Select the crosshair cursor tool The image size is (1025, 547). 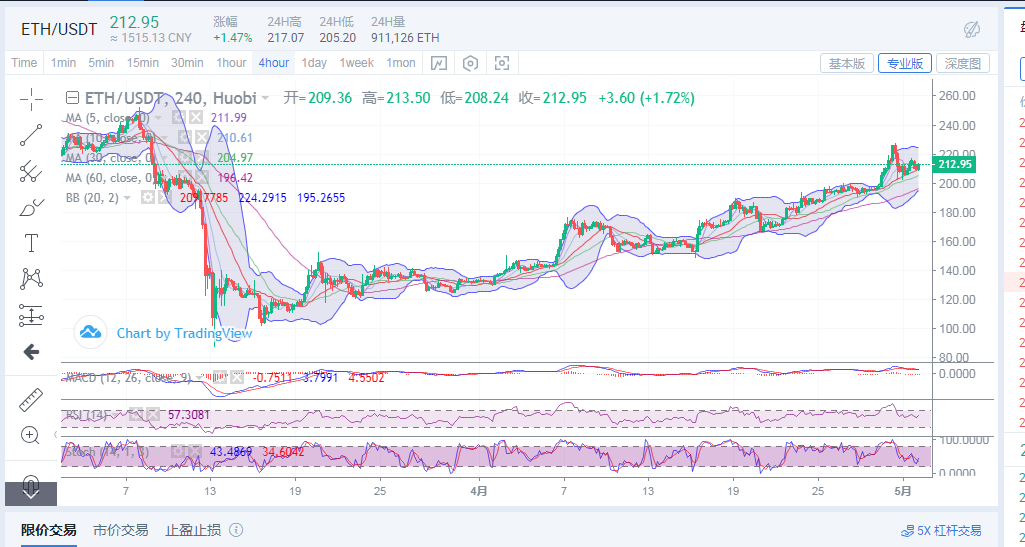click(x=31, y=98)
